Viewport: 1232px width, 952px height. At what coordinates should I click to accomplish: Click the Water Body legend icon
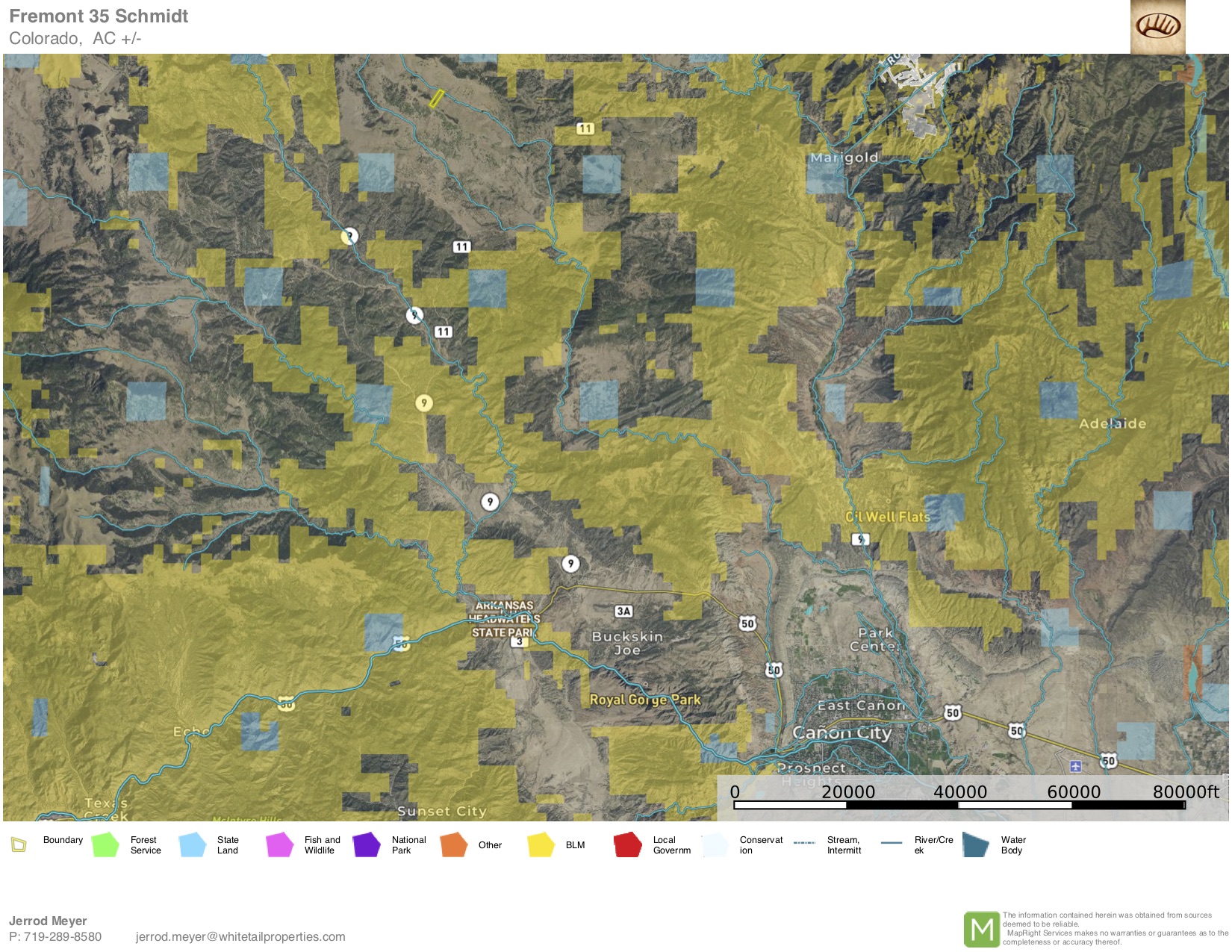(x=975, y=844)
